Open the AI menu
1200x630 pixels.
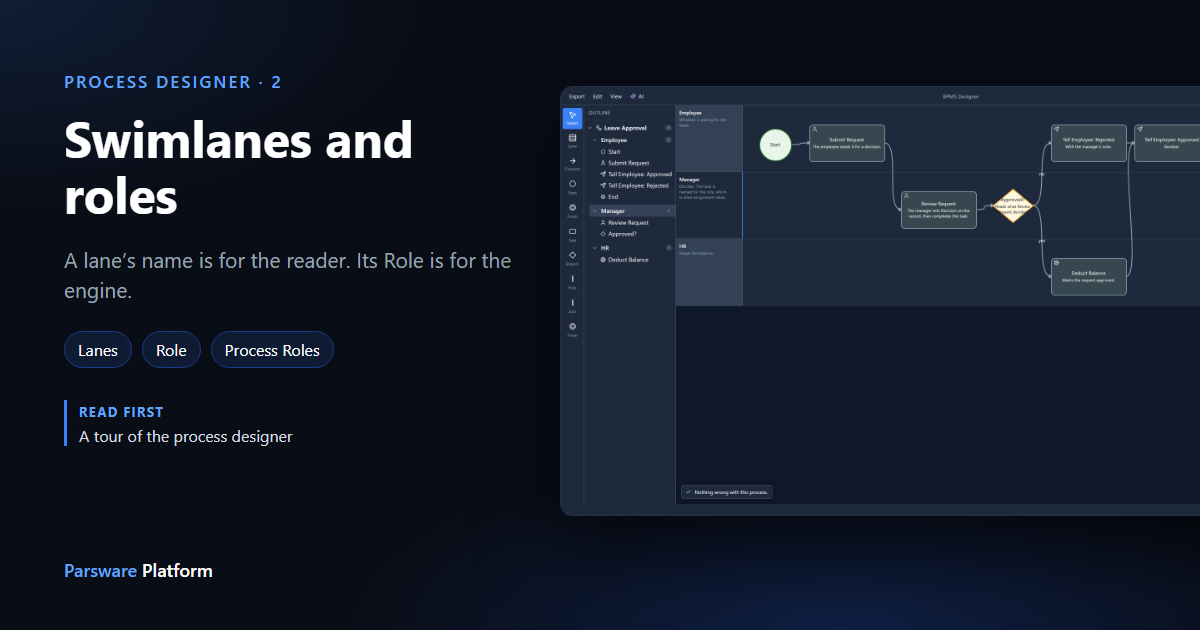coord(637,96)
